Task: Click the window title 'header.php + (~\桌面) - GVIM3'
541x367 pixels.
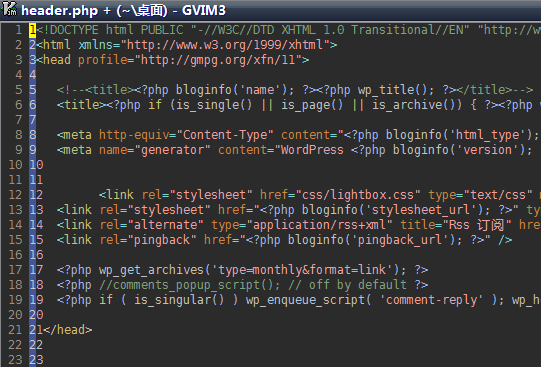Action: pos(123,10)
